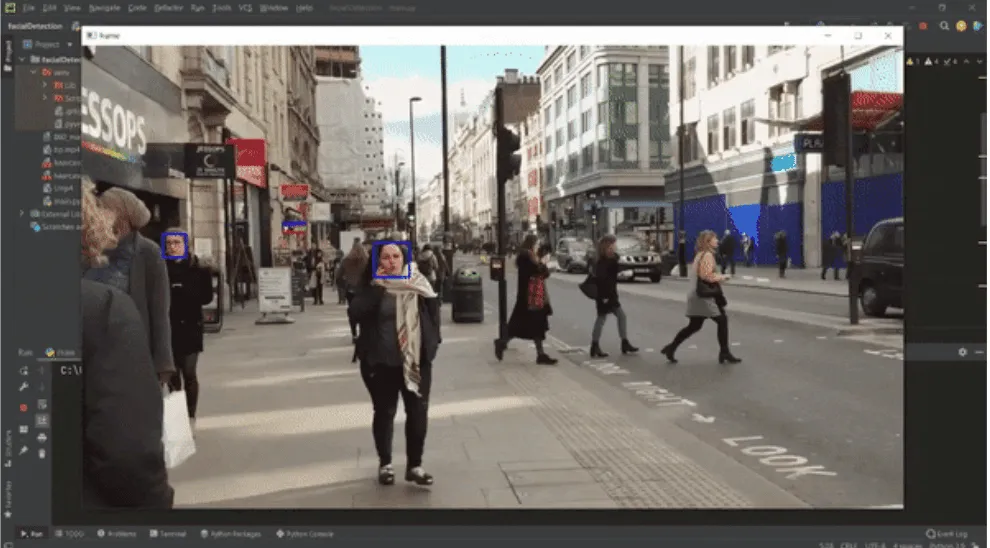Click the wrench settings icon in Run panel
Viewport: 990px width, 548px height.
(24, 387)
